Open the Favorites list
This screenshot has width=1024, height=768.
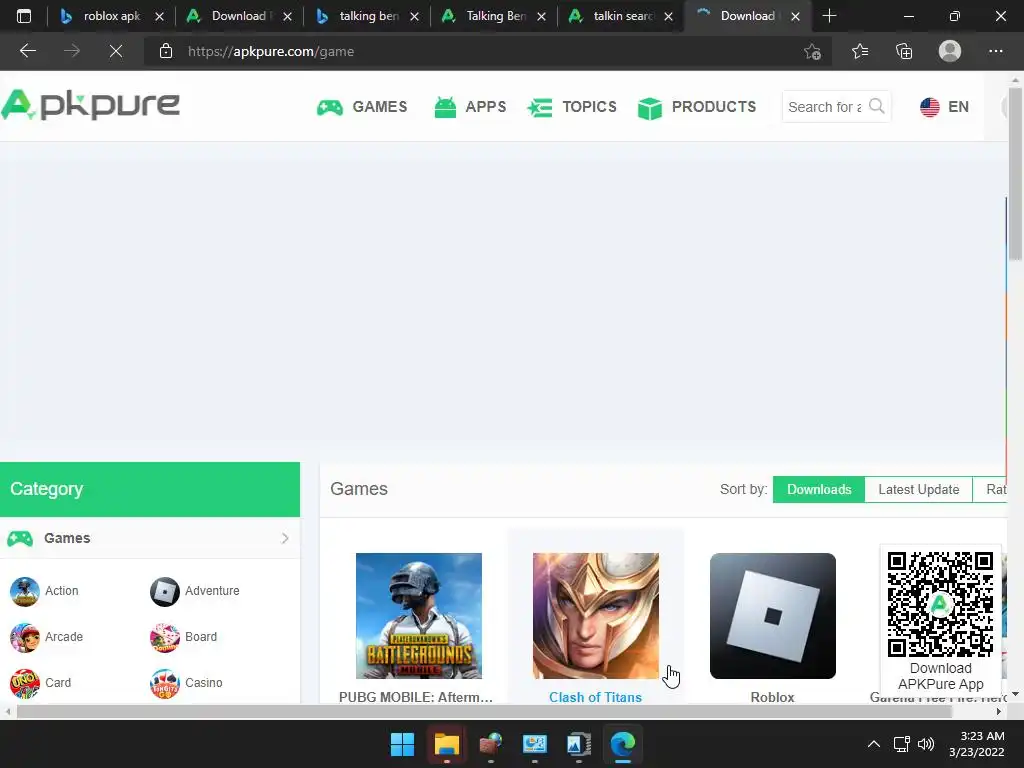click(860, 51)
